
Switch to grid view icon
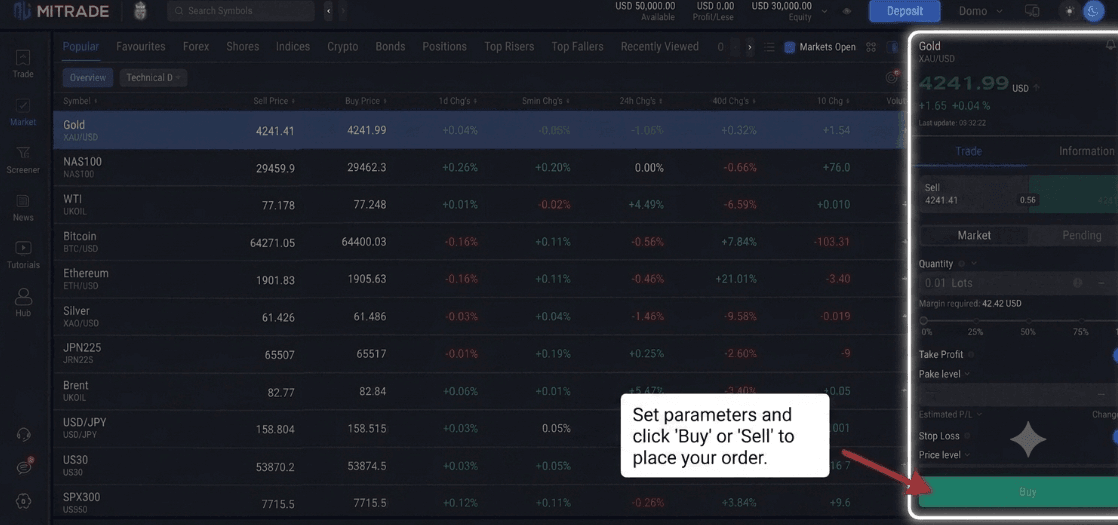click(x=871, y=47)
